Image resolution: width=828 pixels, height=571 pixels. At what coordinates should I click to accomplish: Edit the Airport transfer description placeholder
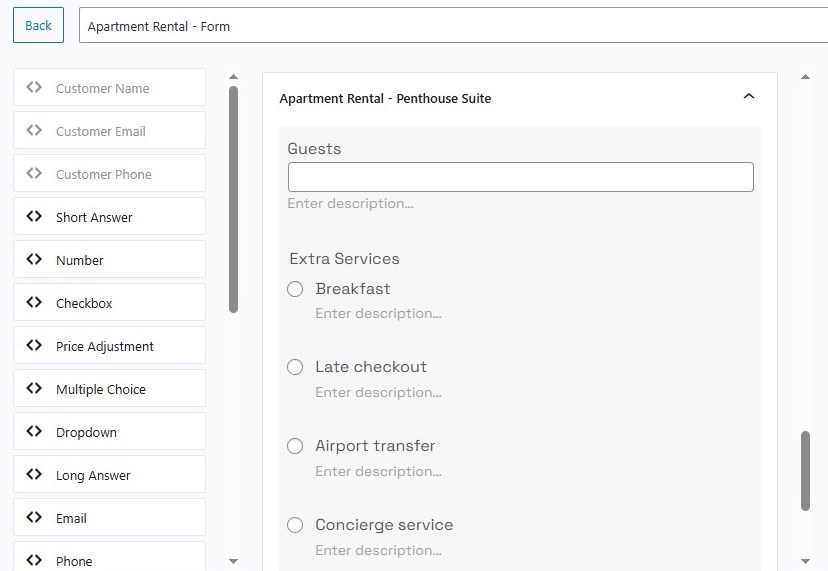[379, 472]
